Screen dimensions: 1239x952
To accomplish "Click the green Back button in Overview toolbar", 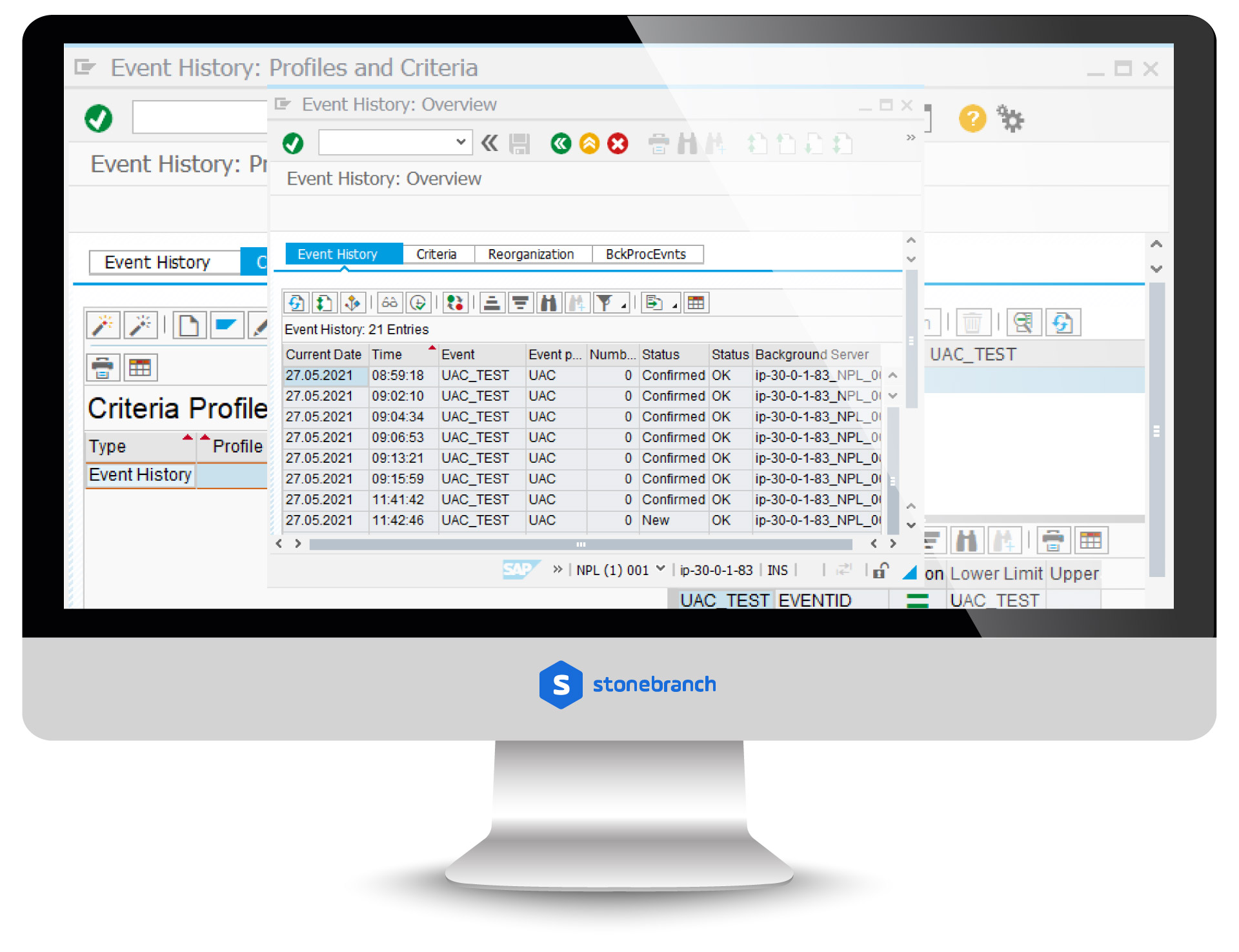I will pos(561,143).
